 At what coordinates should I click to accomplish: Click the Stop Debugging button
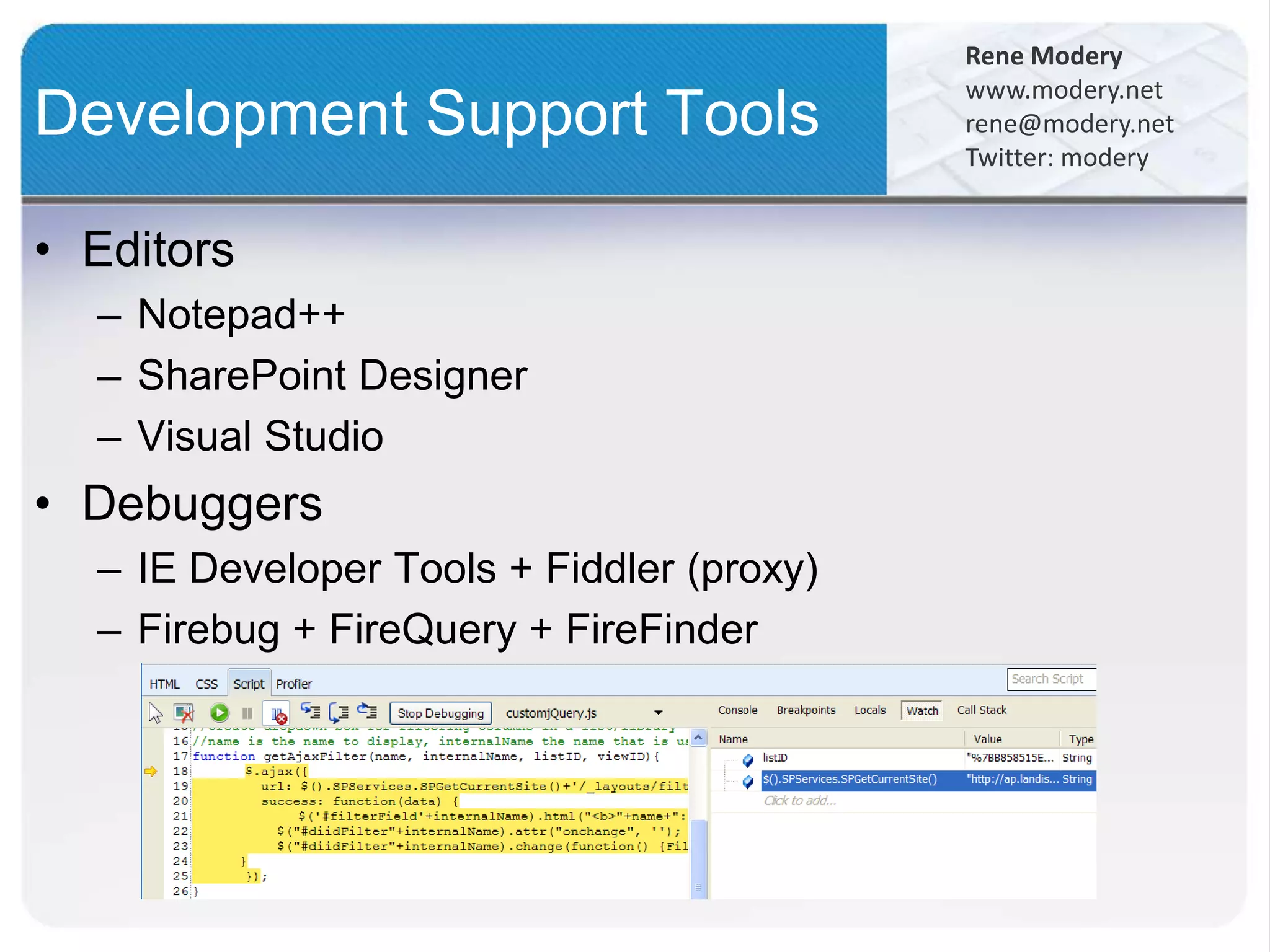(x=441, y=713)
